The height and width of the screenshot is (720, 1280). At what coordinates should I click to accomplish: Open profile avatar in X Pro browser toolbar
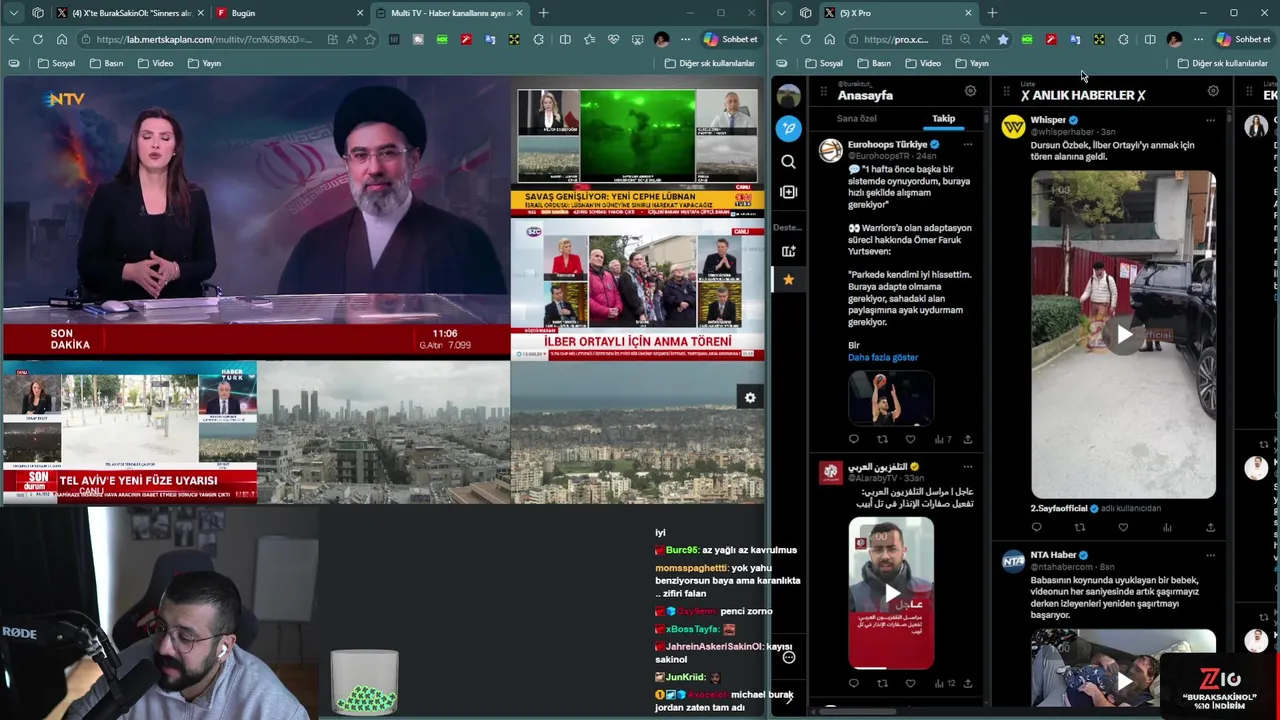[x=1174, y=39]
